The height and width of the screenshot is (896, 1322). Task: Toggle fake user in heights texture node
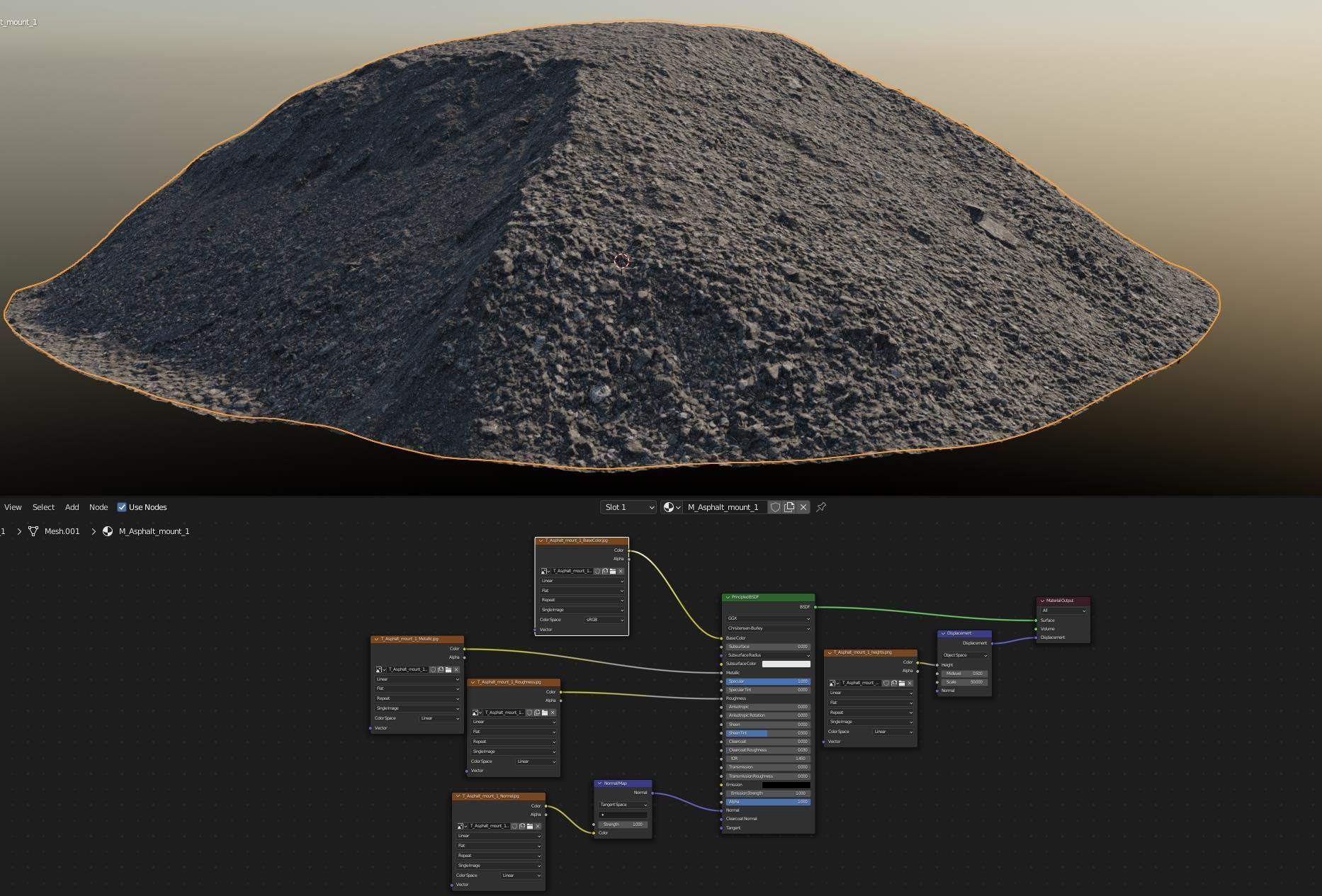(x=886, y=683)
